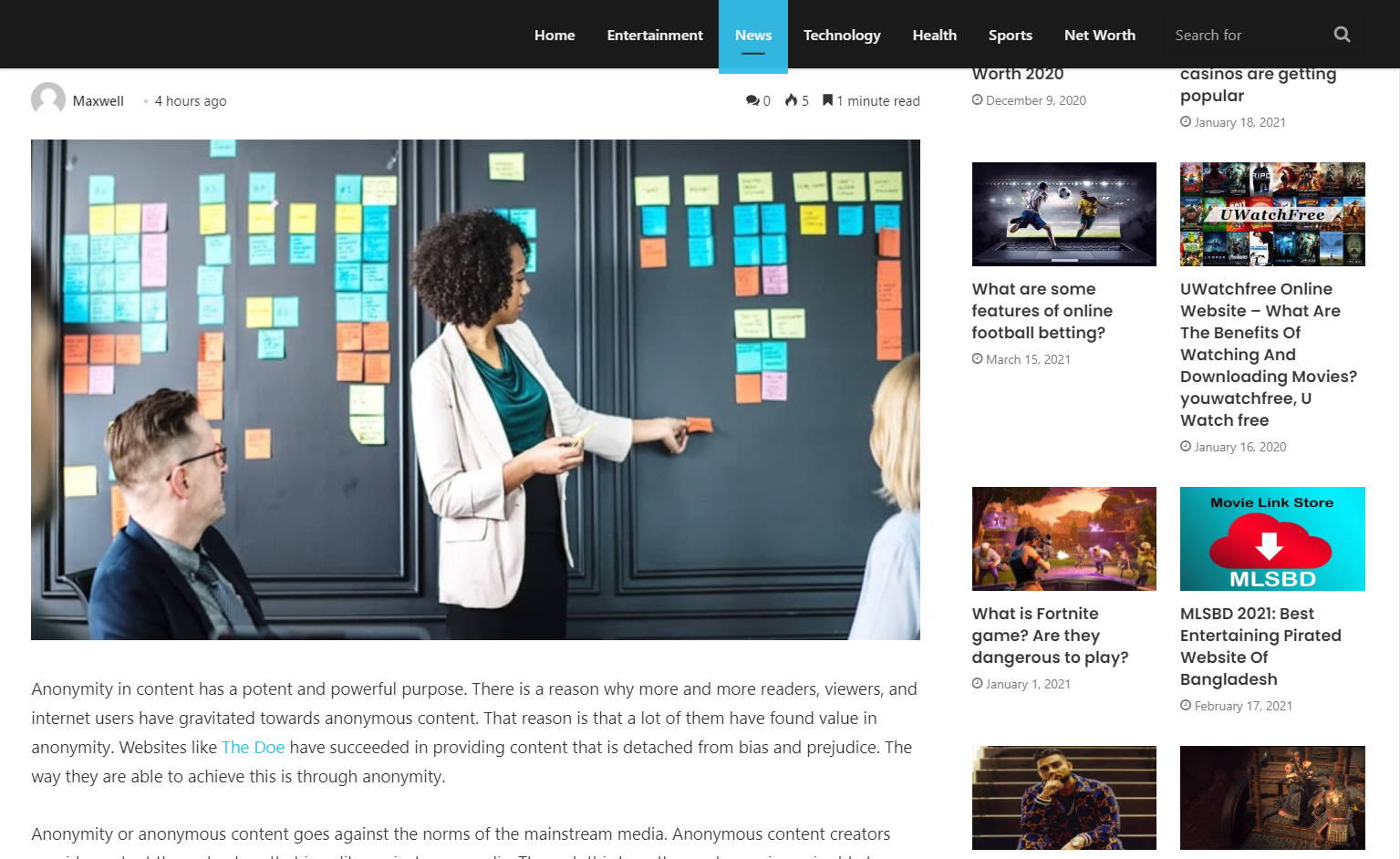Read the MLSBD 2021 pirated website article
1400x859 pixels.
click(1260, 647)
